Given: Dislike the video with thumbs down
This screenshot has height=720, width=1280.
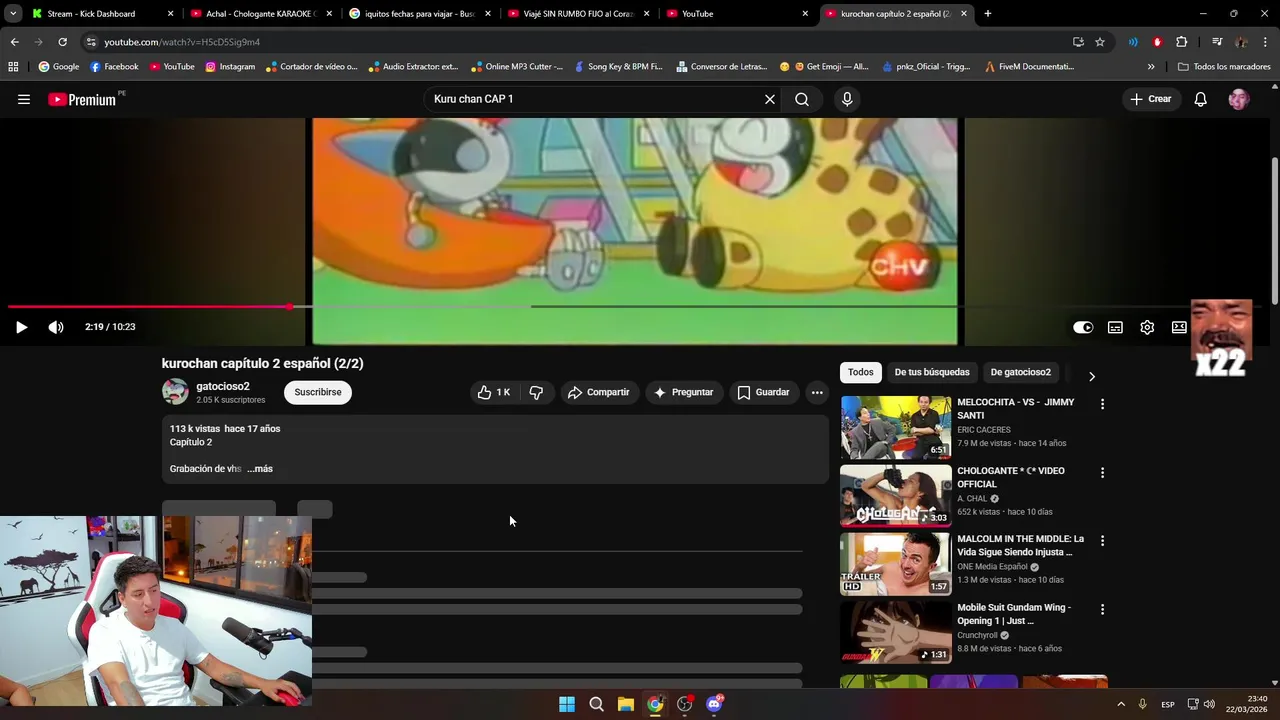Looking at the screenshot, I should pyautogui.click(x=536, y=392).
